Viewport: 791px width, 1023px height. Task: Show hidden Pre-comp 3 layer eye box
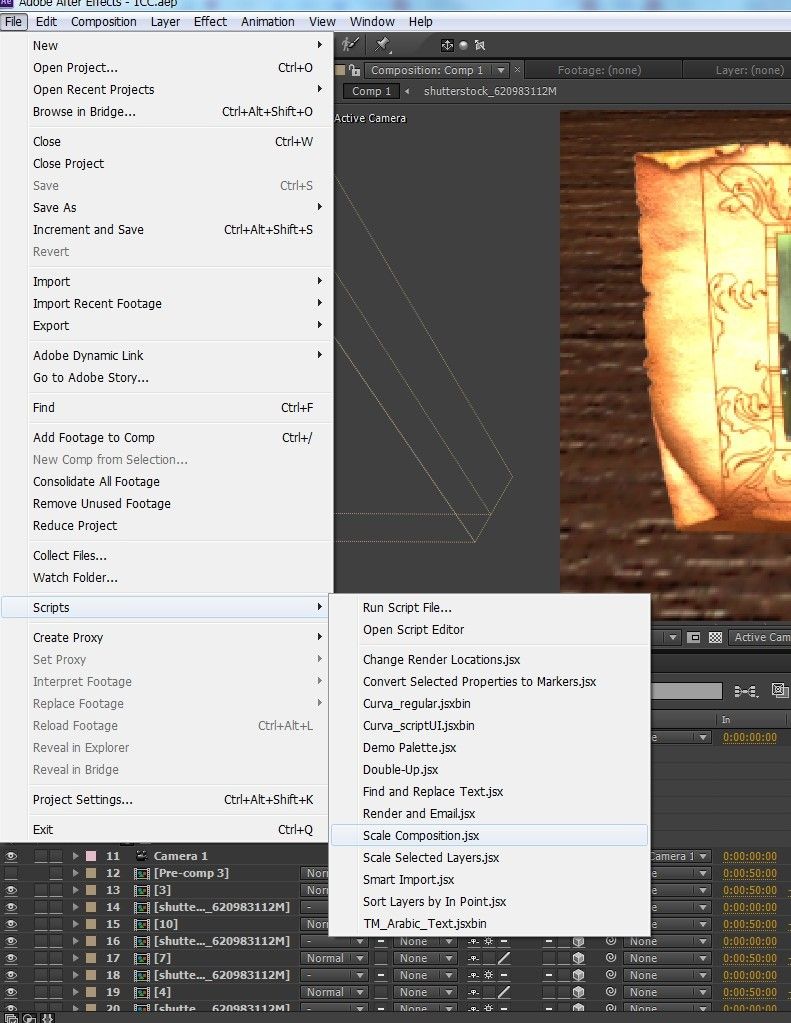pos(11,873)
